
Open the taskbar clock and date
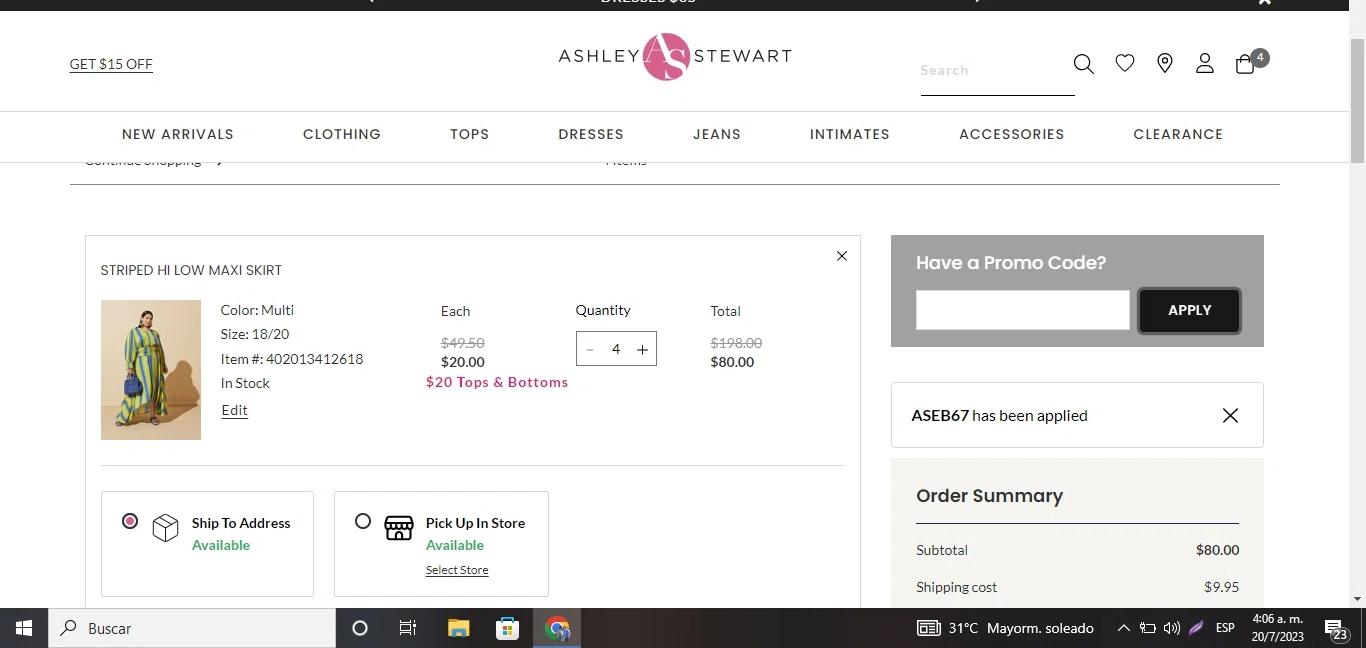click(1278, 628)
